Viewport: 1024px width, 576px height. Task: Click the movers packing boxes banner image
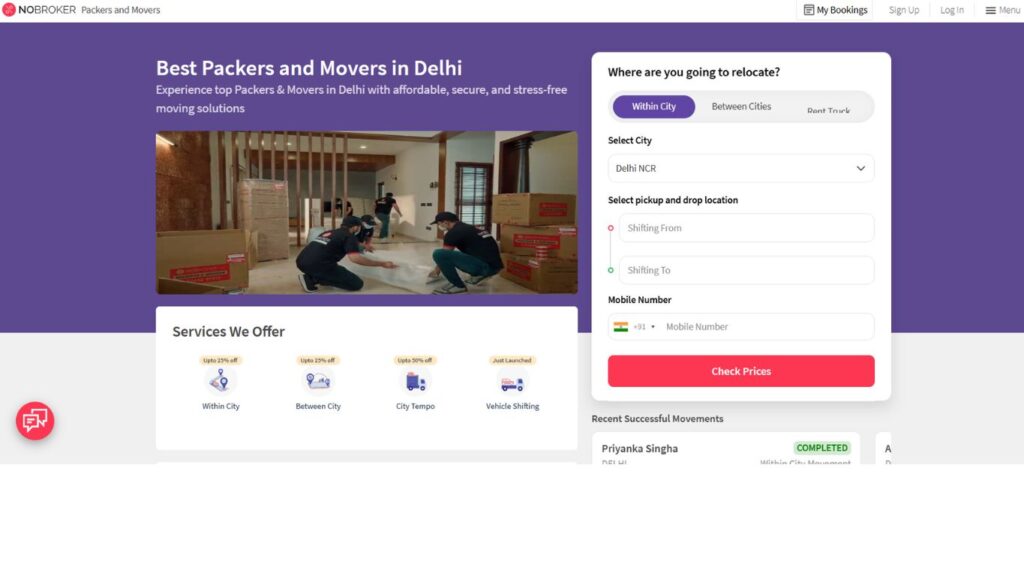(366, 212)
